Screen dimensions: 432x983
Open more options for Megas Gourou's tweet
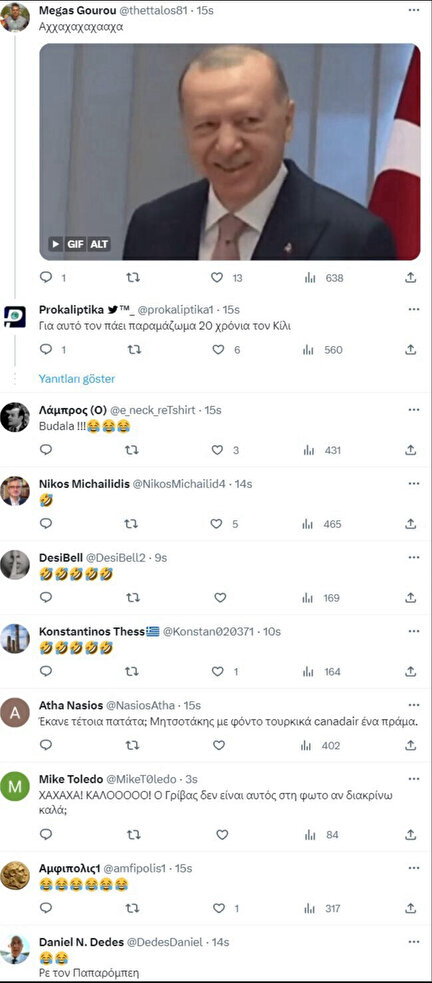click(414, 11)
